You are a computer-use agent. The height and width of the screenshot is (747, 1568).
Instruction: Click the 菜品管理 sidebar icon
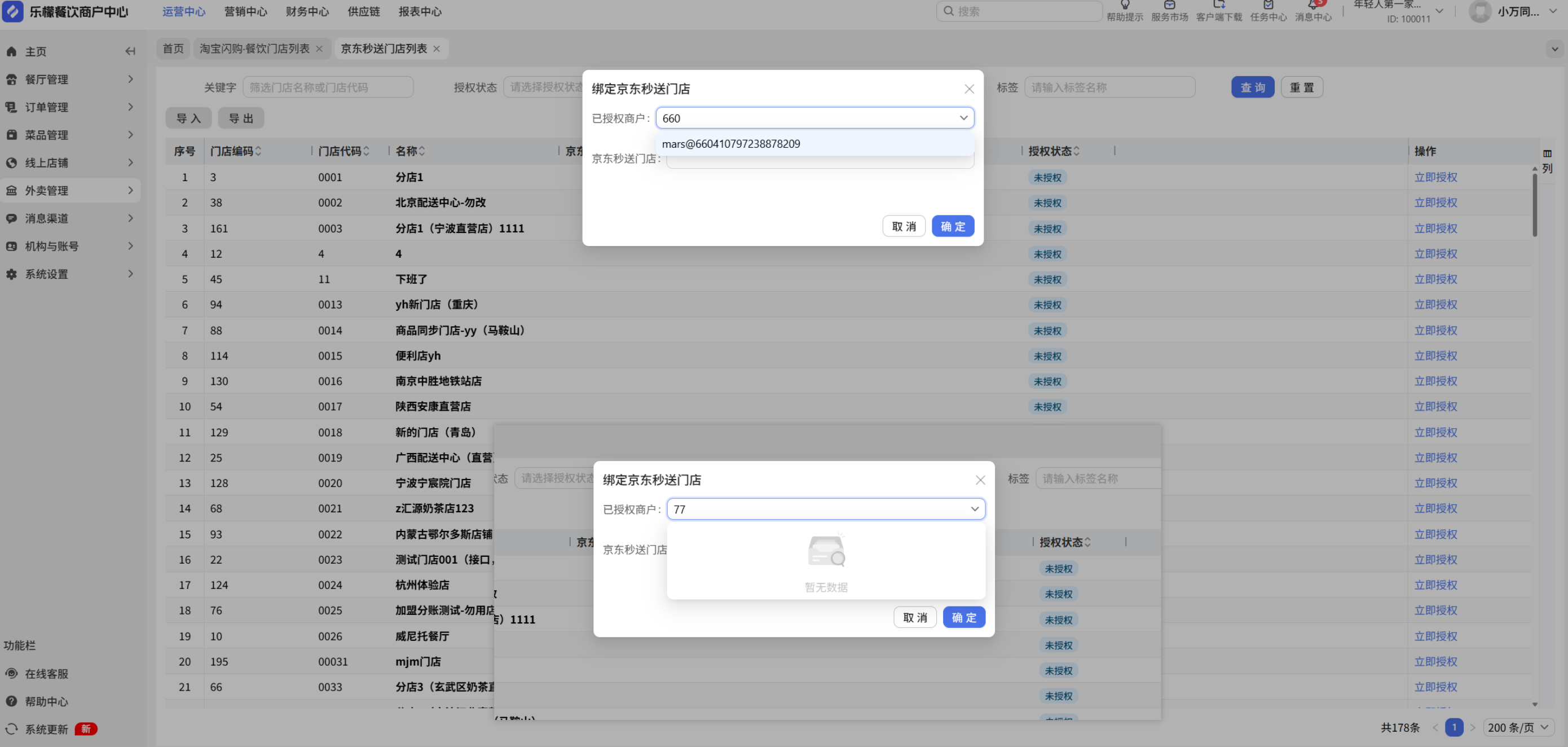click(12, 134)
